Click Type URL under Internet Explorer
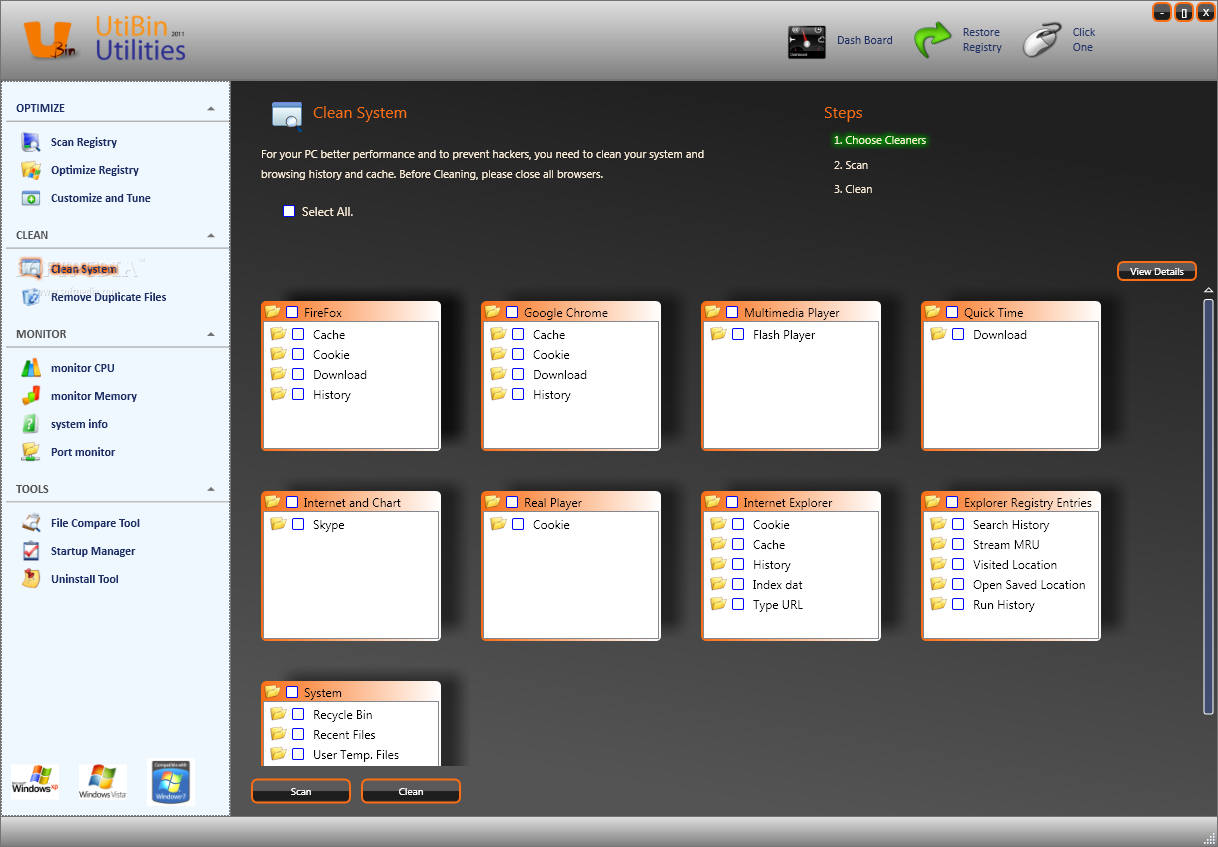 [778, 605]
